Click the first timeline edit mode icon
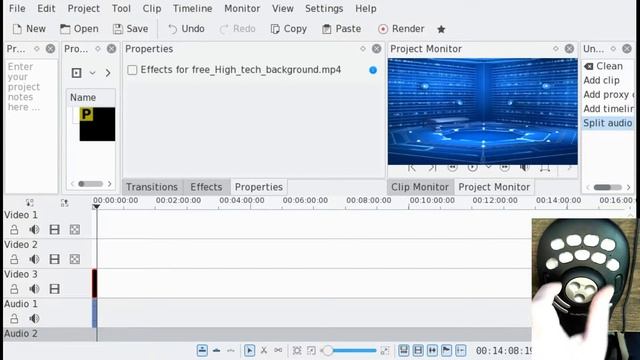Screen dimensions: 640x360 point(202,351)
